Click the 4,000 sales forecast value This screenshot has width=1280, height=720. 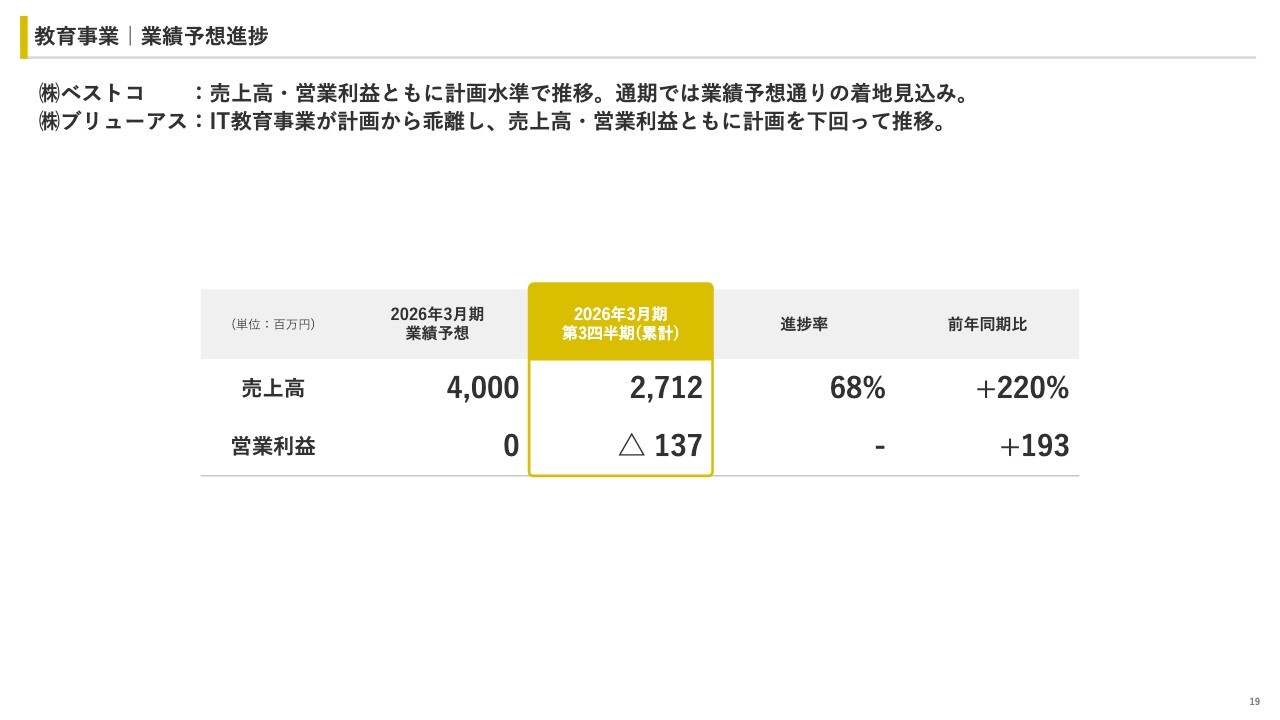(483, 388)
